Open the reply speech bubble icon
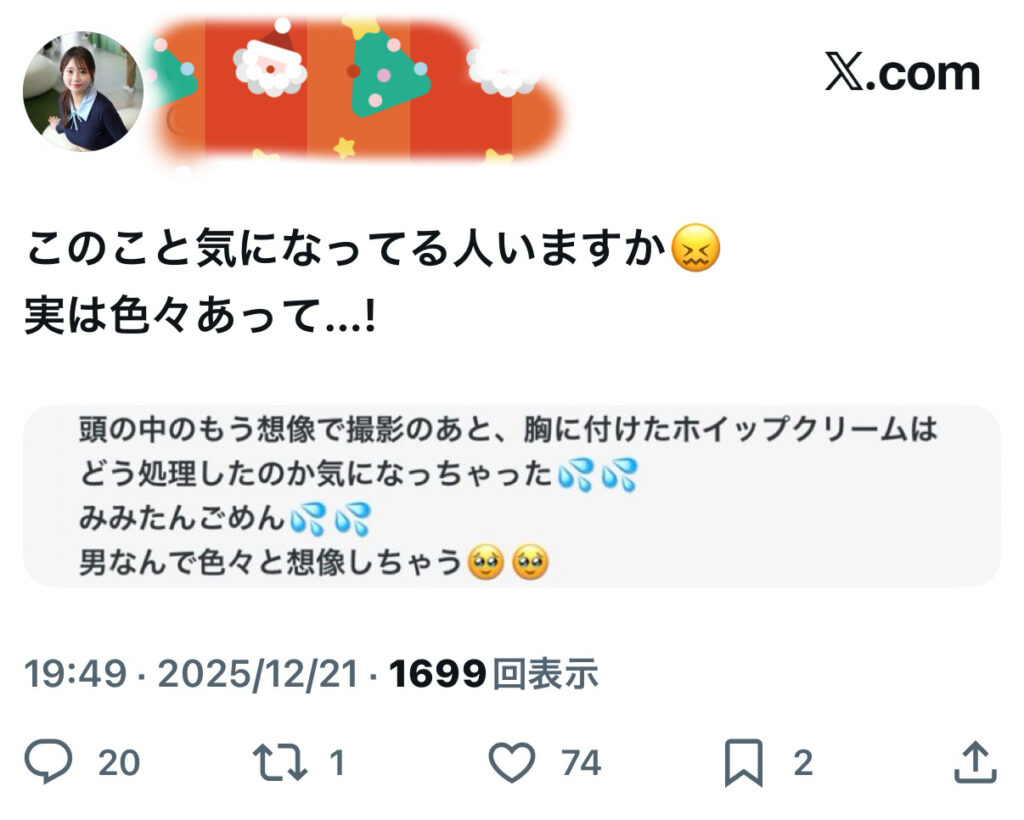 coord(48,761)
